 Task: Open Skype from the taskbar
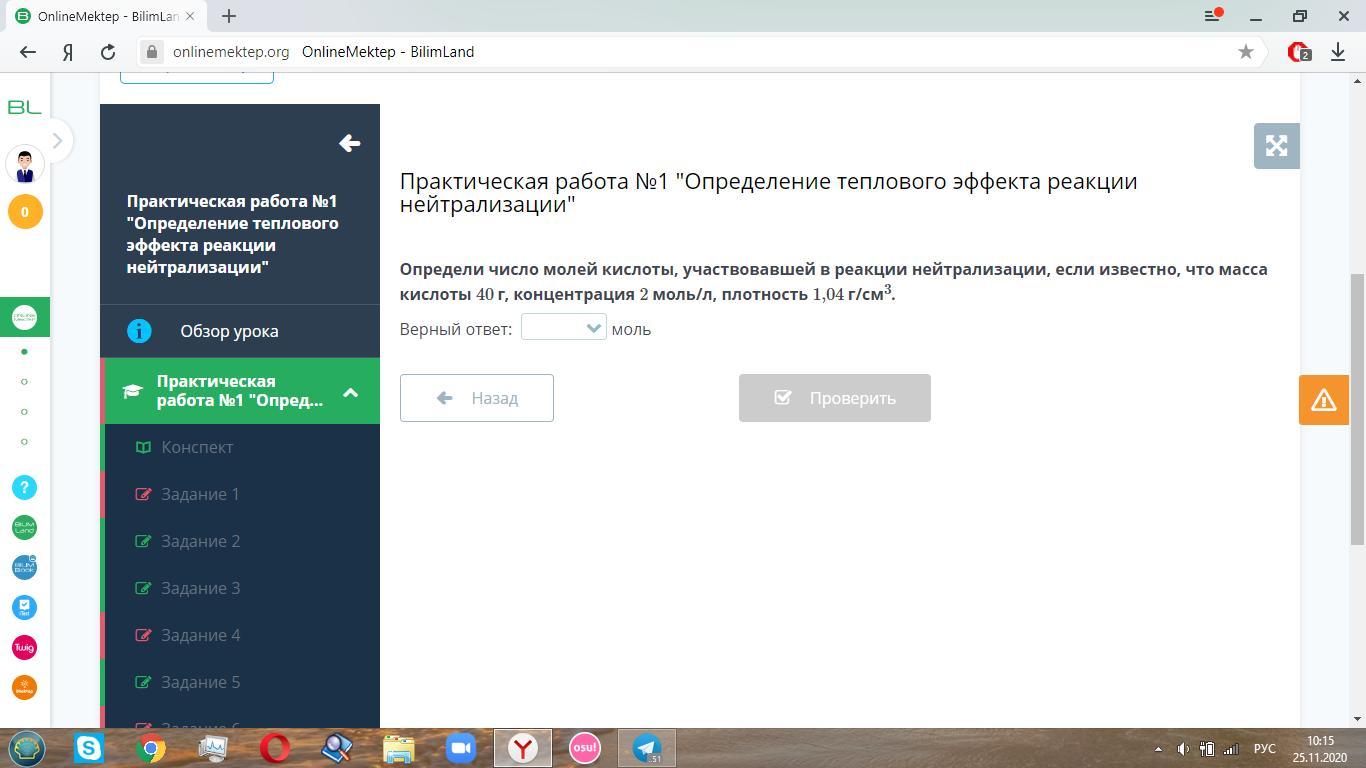(x=89, y=748)
